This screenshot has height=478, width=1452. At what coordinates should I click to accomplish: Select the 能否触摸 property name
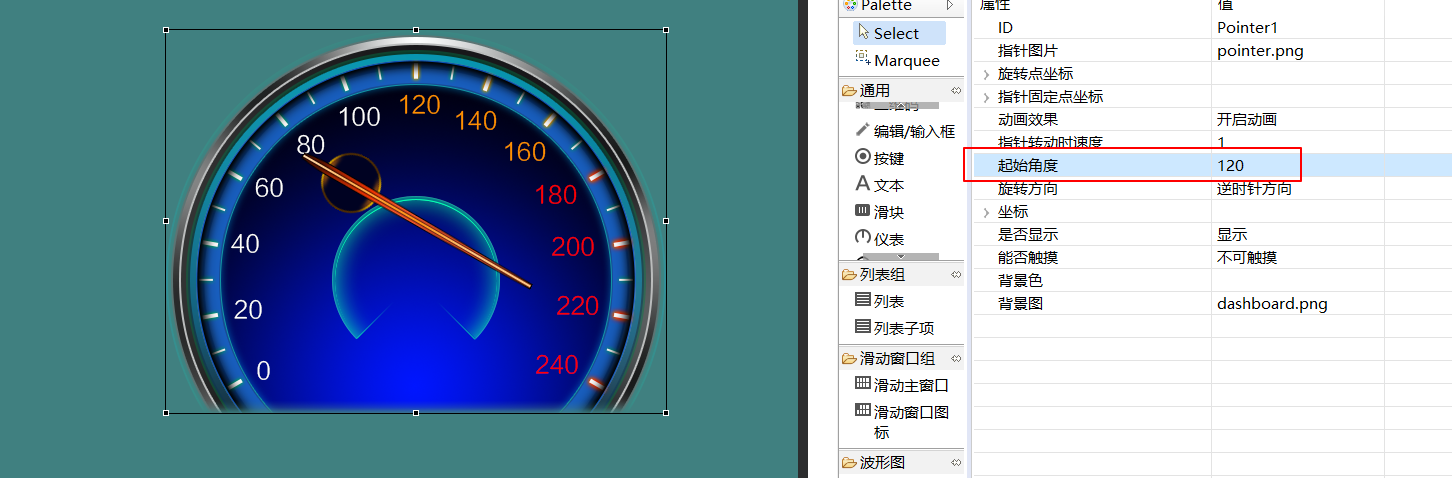tap(1028, 257)
